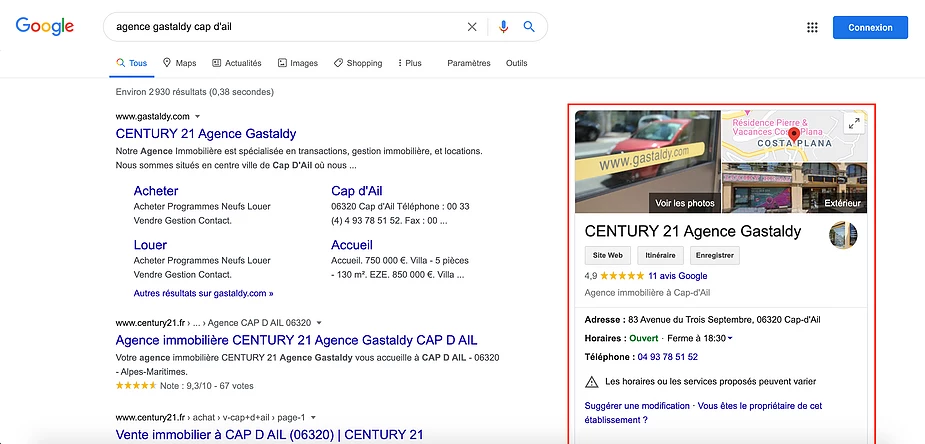
Task: Start voice search with the microphone icon
Action: click(503, 27)
